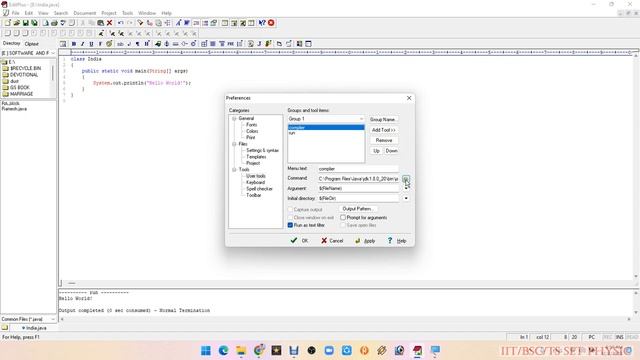The height and width of the screenshot is (360, 640).
Task: Select the India.java document tab
Action: [x=34, y=328]
